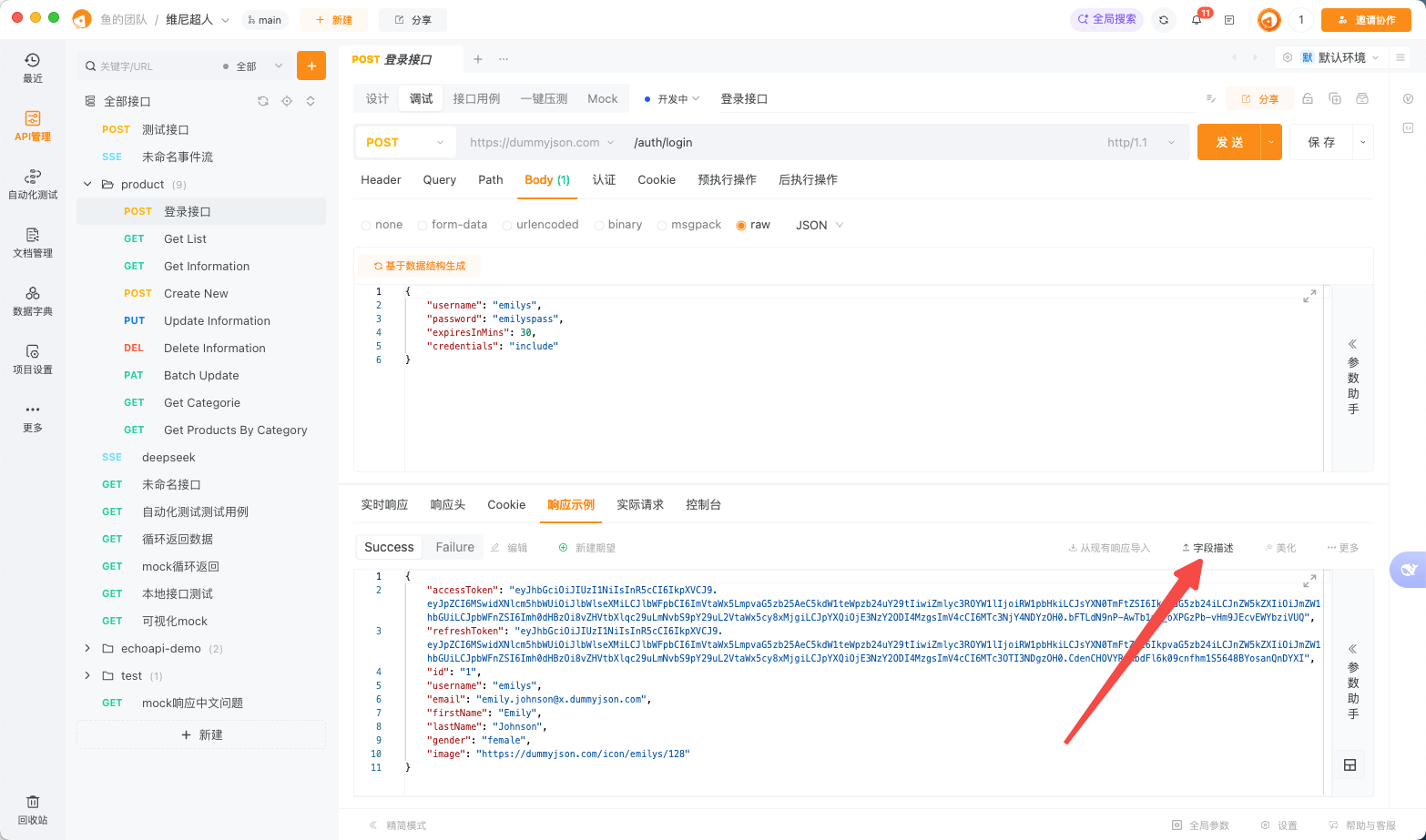Open 数据字典 in the left sidebar

pyautogui.click(x=33, y=300)
